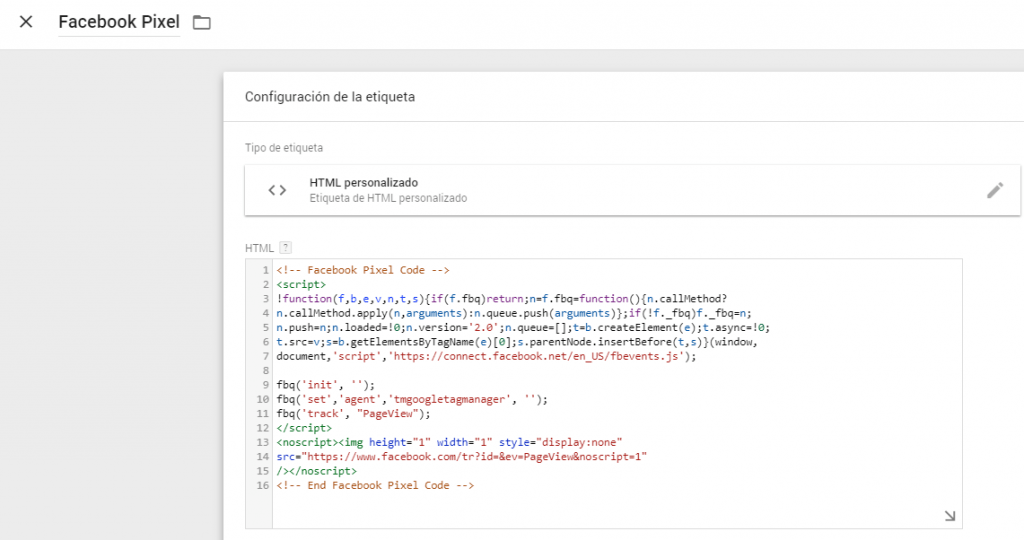
Task: Click line 15 closing noscript tag
Action: 317,471
